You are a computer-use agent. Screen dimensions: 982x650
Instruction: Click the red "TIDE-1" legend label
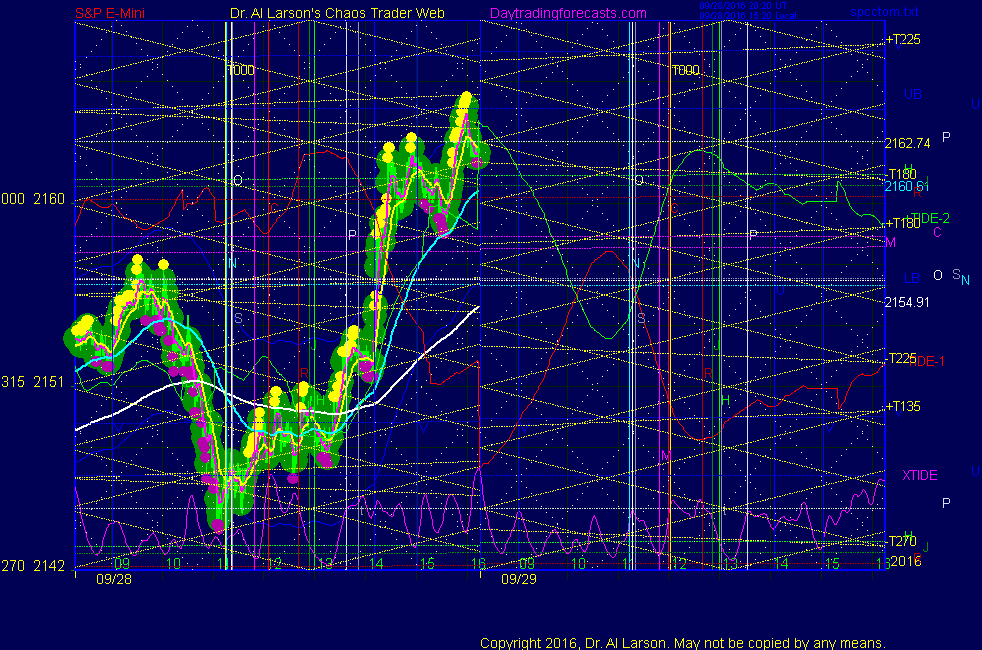click(927, 361)
